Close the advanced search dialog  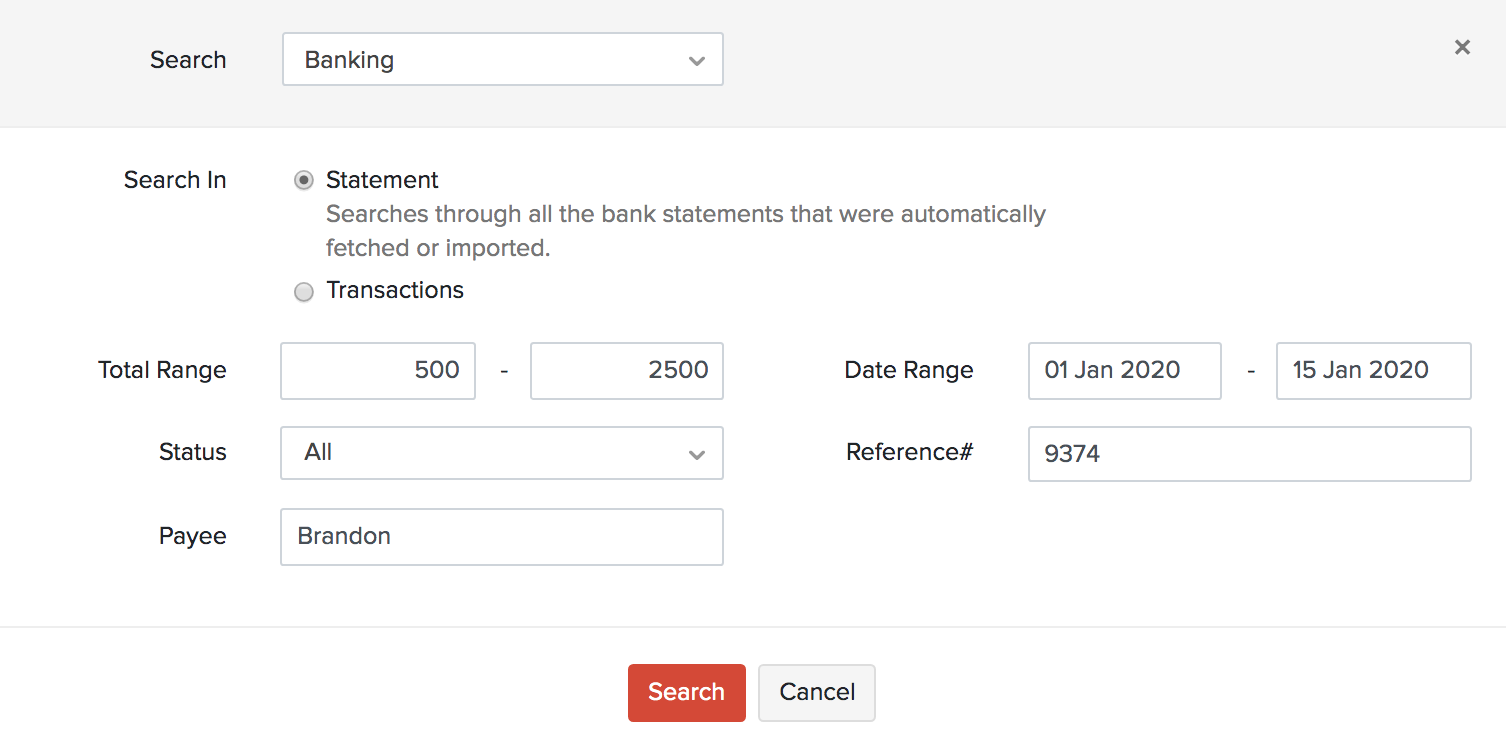point(1462,47)
